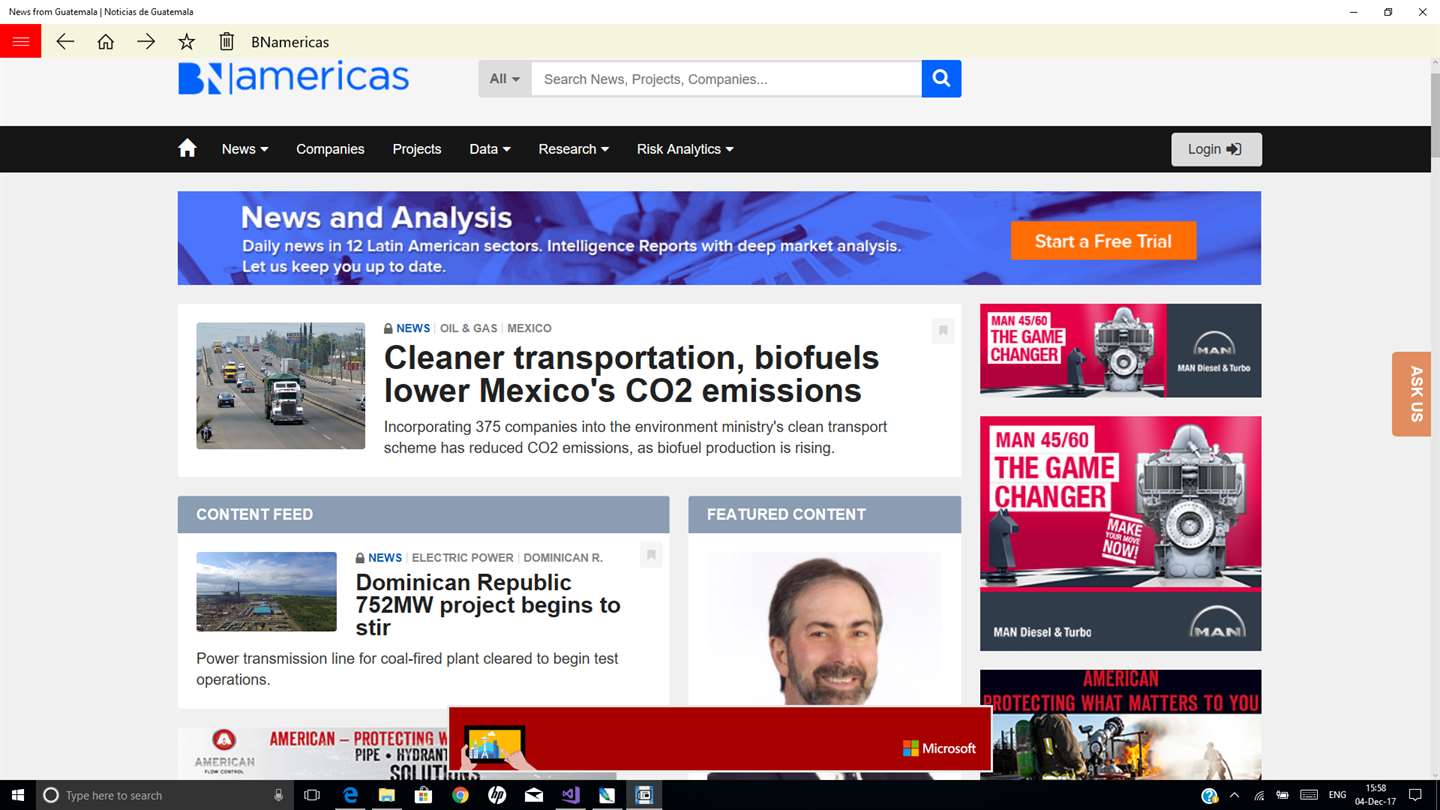Screen dimensions: 1440x810
Task: Open the Cleaner transportation biofuels headline
Action: point(631,374)
